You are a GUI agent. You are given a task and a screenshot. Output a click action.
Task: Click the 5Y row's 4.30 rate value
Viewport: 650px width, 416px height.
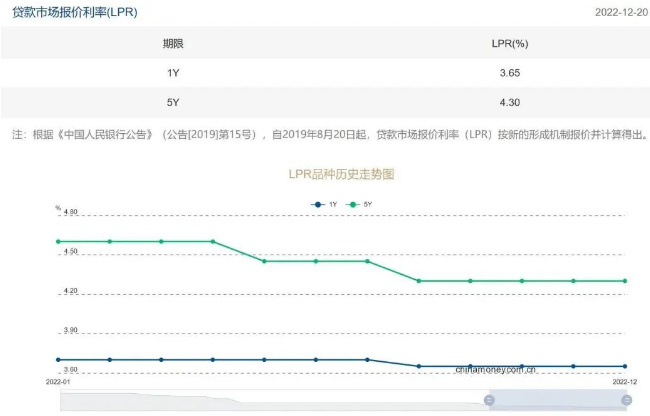pyautogui.click(x=509, y=102)
